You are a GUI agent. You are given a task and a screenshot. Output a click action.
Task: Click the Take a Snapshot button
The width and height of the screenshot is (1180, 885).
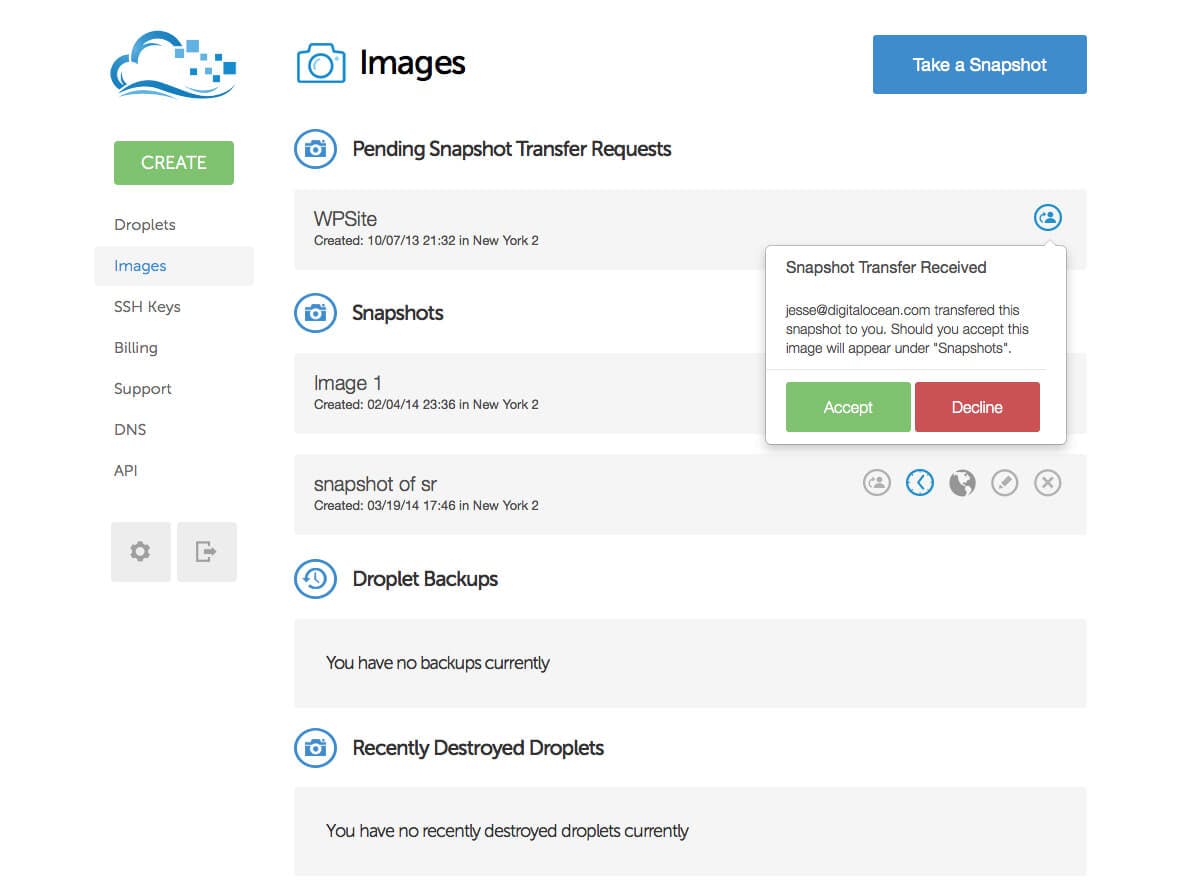pyautogui.click(x=979, y=63)
